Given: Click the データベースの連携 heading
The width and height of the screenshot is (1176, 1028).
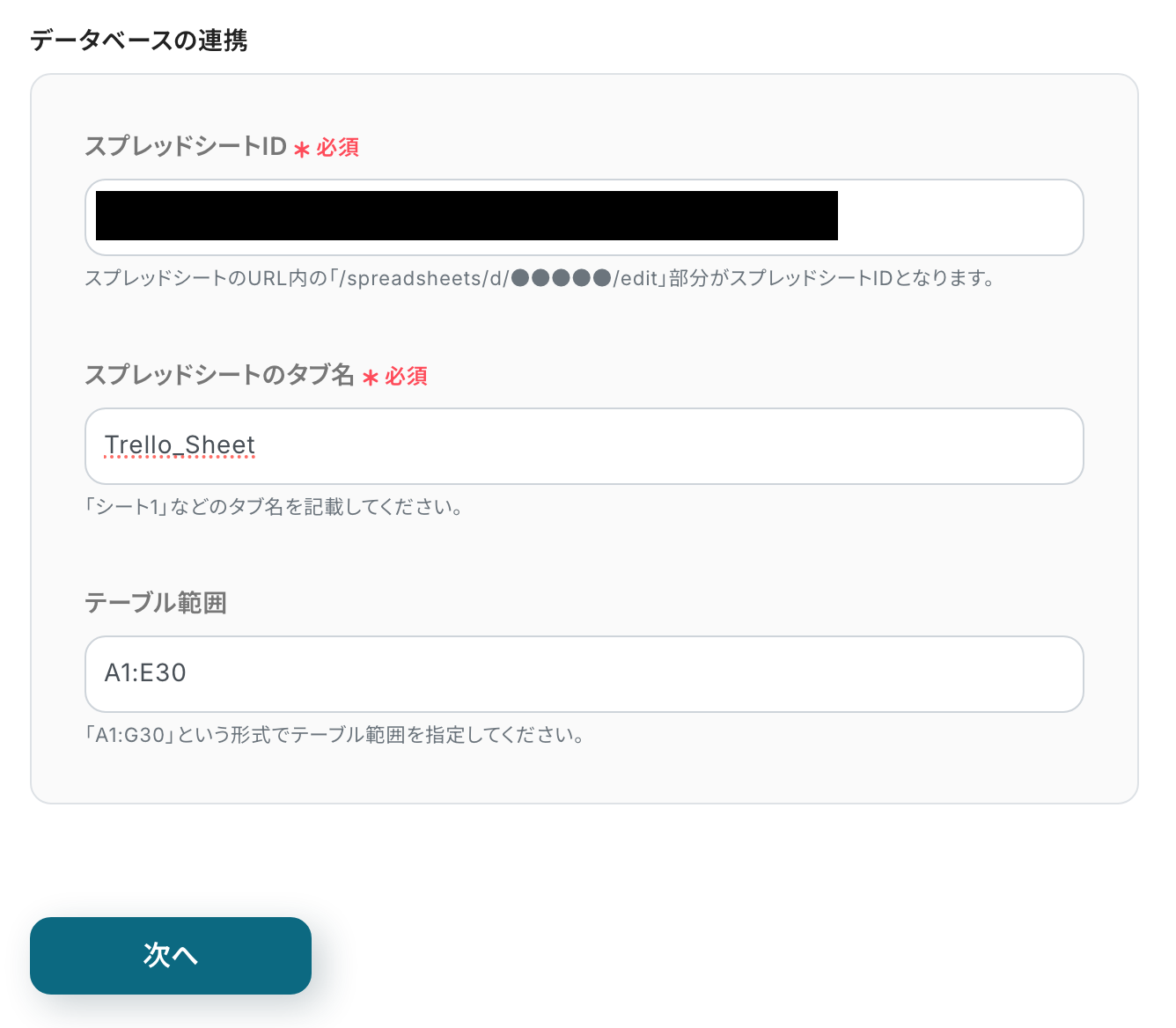Looking at the screenshot, I should click(x=139, y=40).
